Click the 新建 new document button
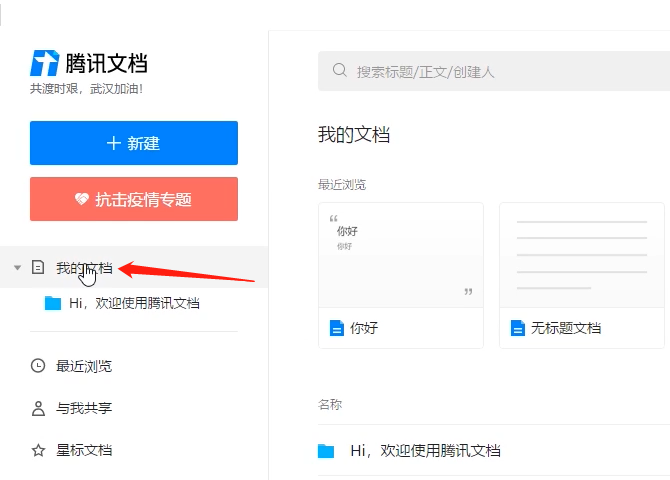The image size is (670, 480). (x=134, y=143)
